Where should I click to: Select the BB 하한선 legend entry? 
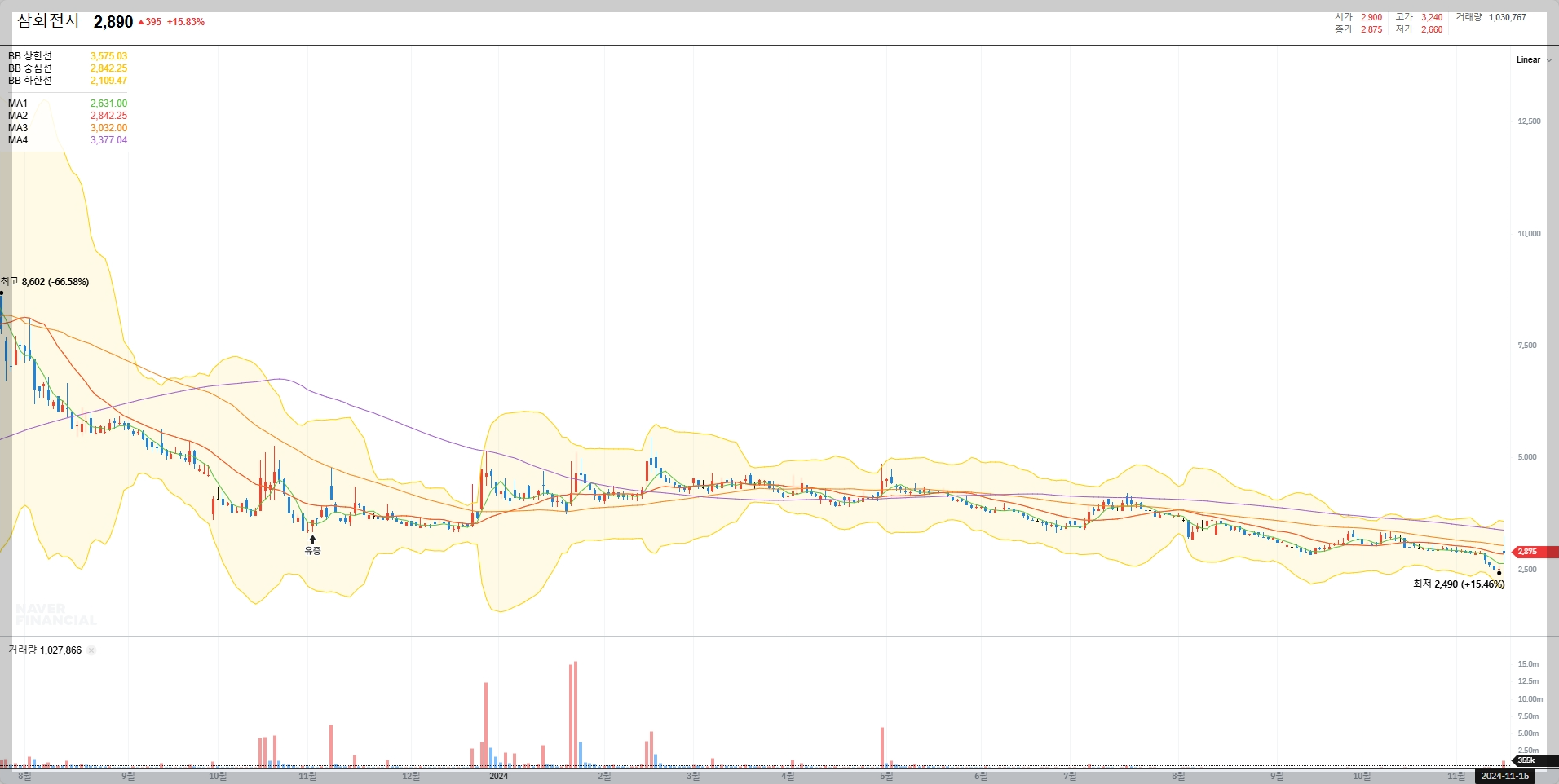pyautogui.click(x=30, y=81)
